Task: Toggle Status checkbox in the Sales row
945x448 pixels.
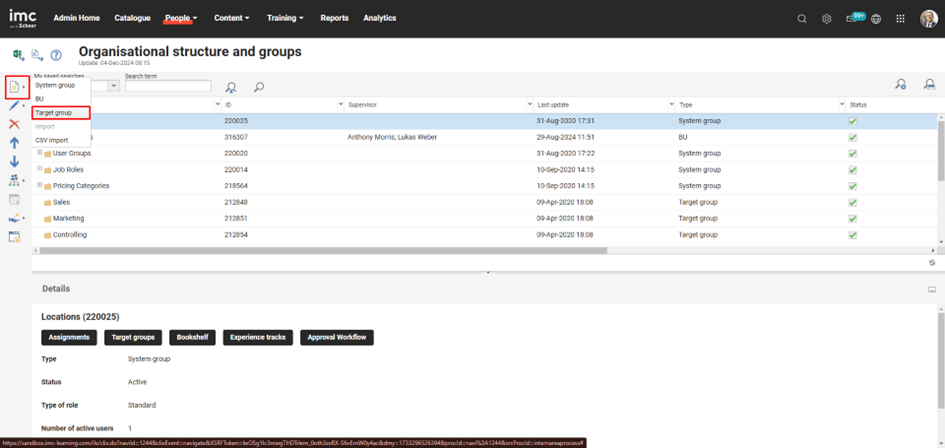Action: tap(853, 202)
